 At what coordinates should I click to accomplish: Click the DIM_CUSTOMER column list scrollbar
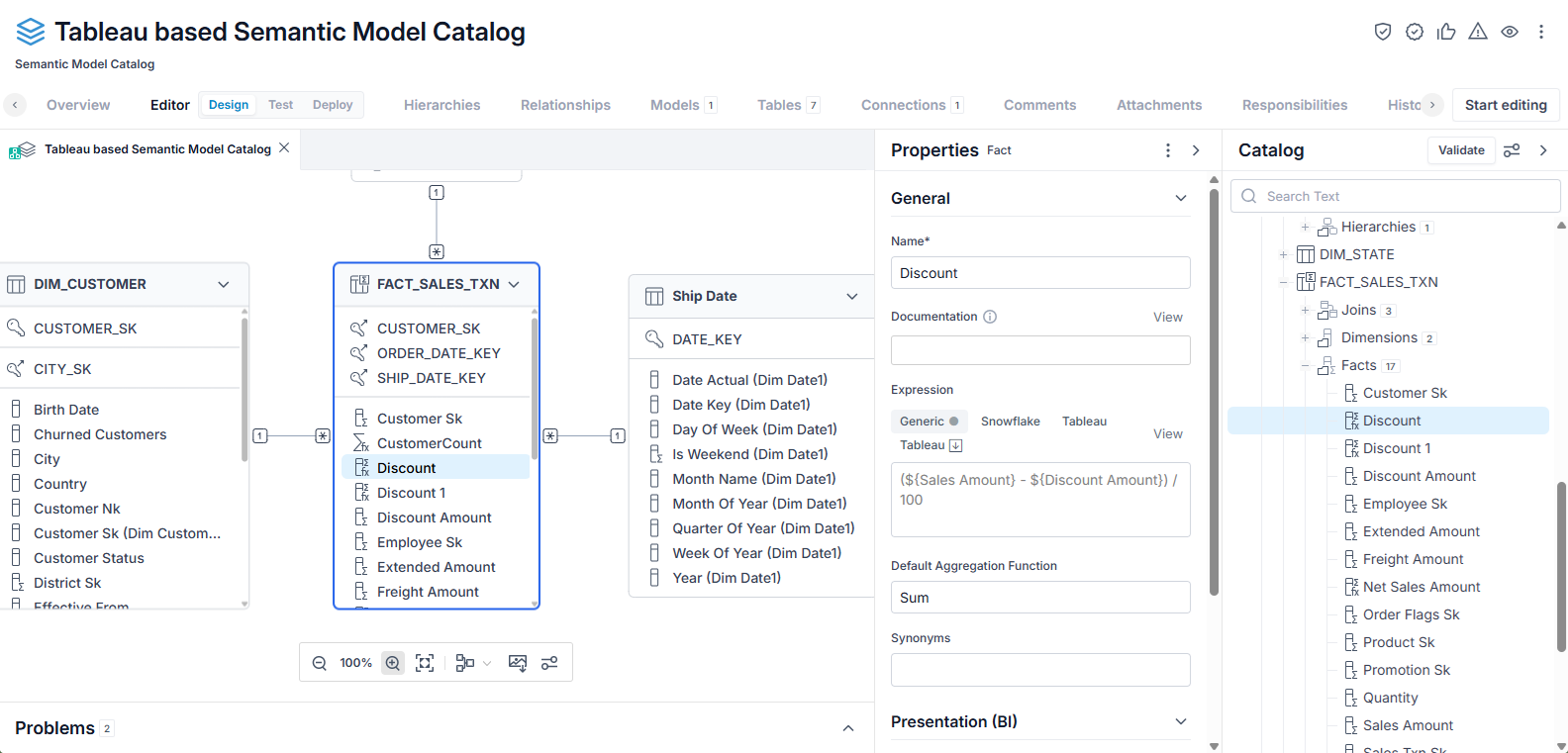245,389
